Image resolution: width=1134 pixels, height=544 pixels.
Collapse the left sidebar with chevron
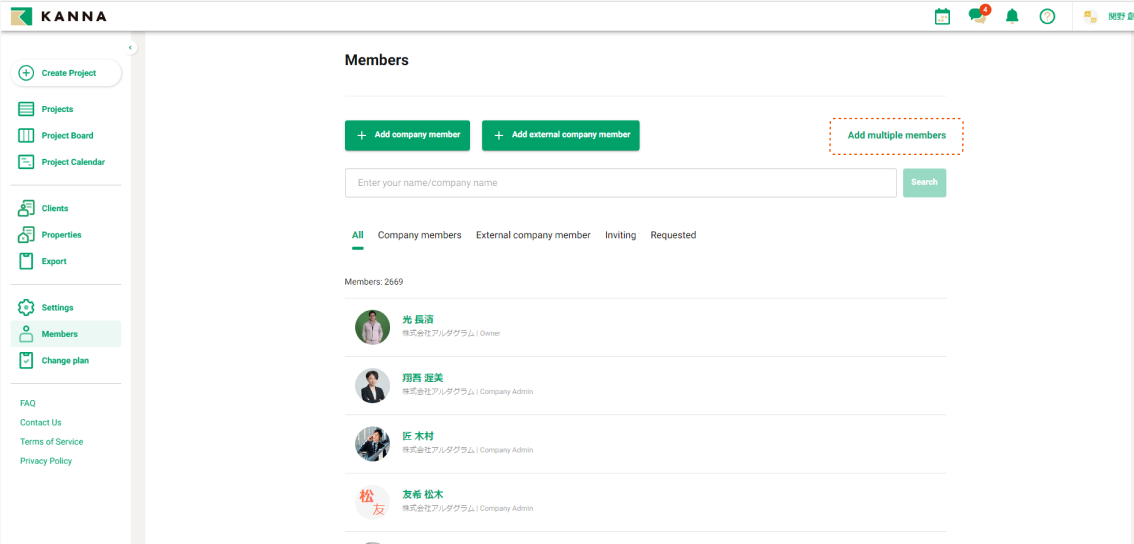(130, 48)
